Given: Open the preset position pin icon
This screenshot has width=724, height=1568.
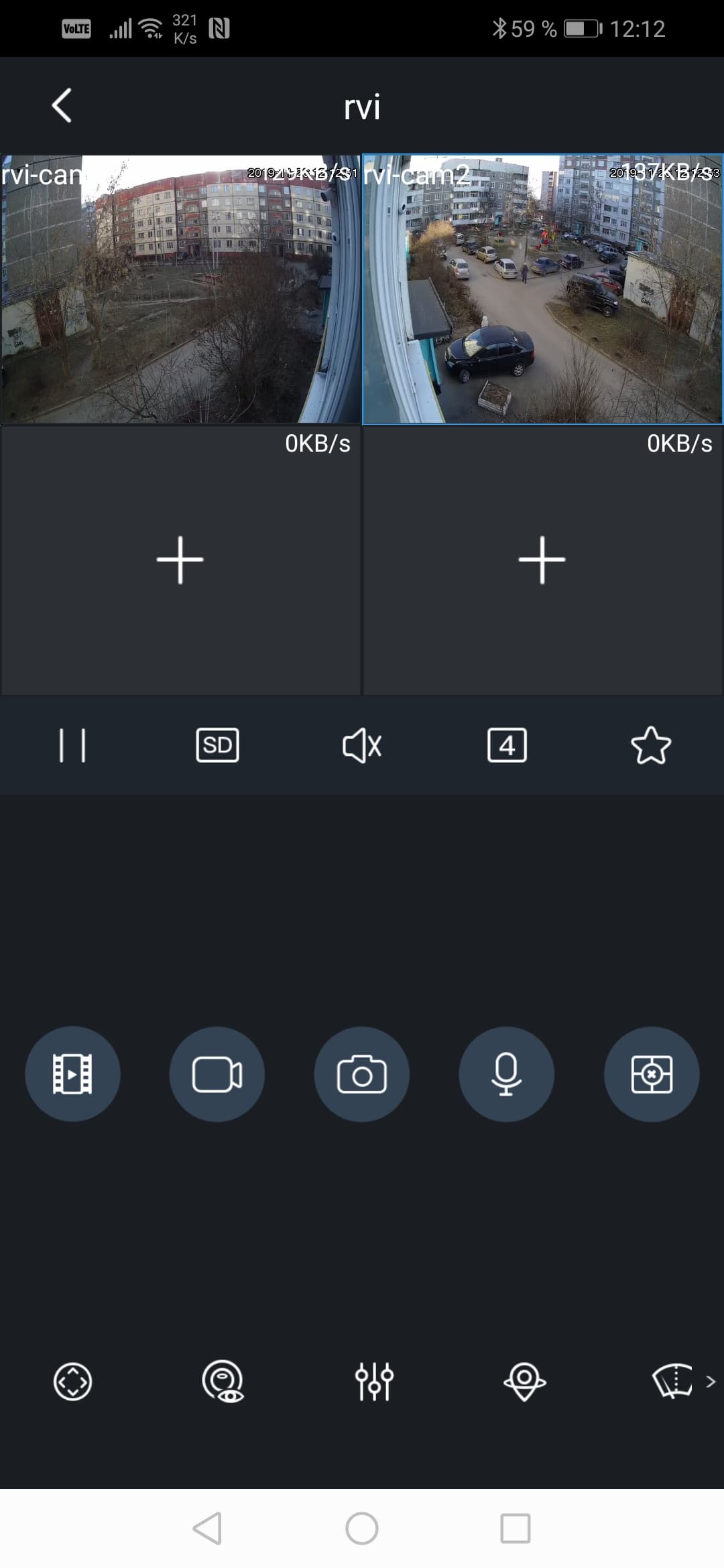Looking at the screenshot, I should tap(525, 1382).
